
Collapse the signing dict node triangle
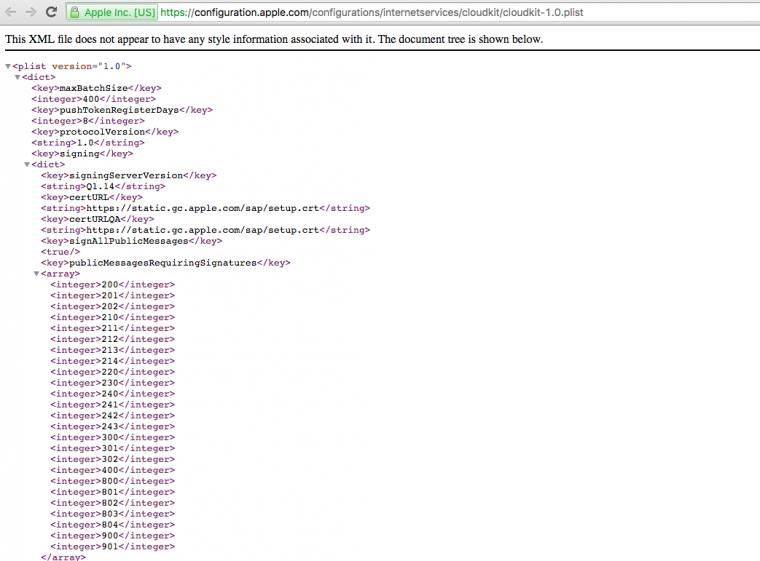coord(27,164)
